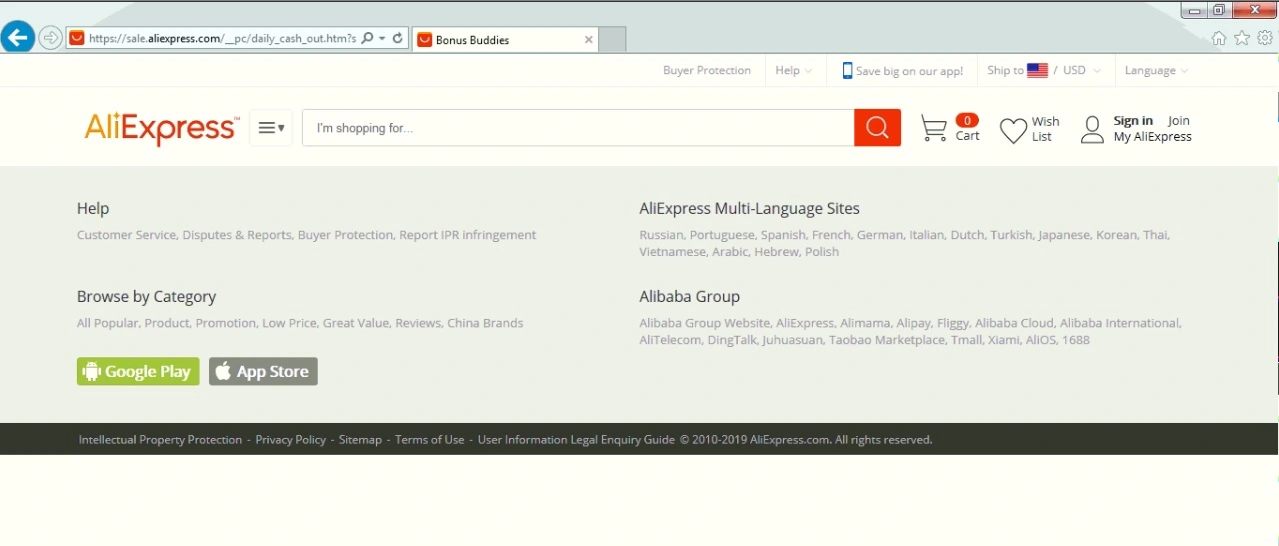The height and width of the screenshot is (546, 1279).
Task: Open the browser home icon
Action: [x=1218, y=39]
